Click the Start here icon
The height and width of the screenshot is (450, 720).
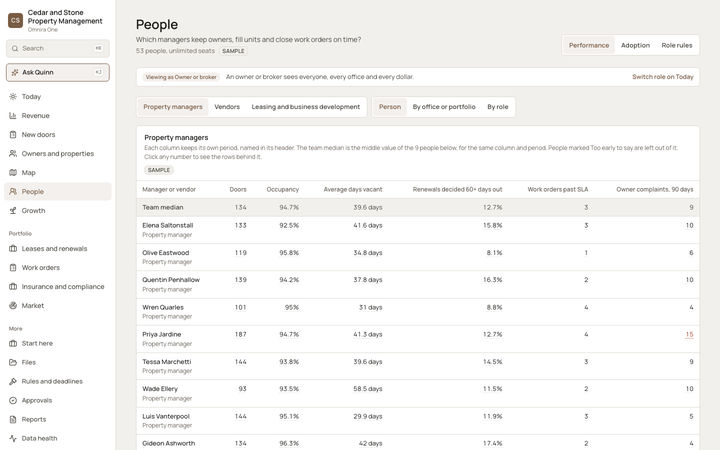(x=13, y=343)
